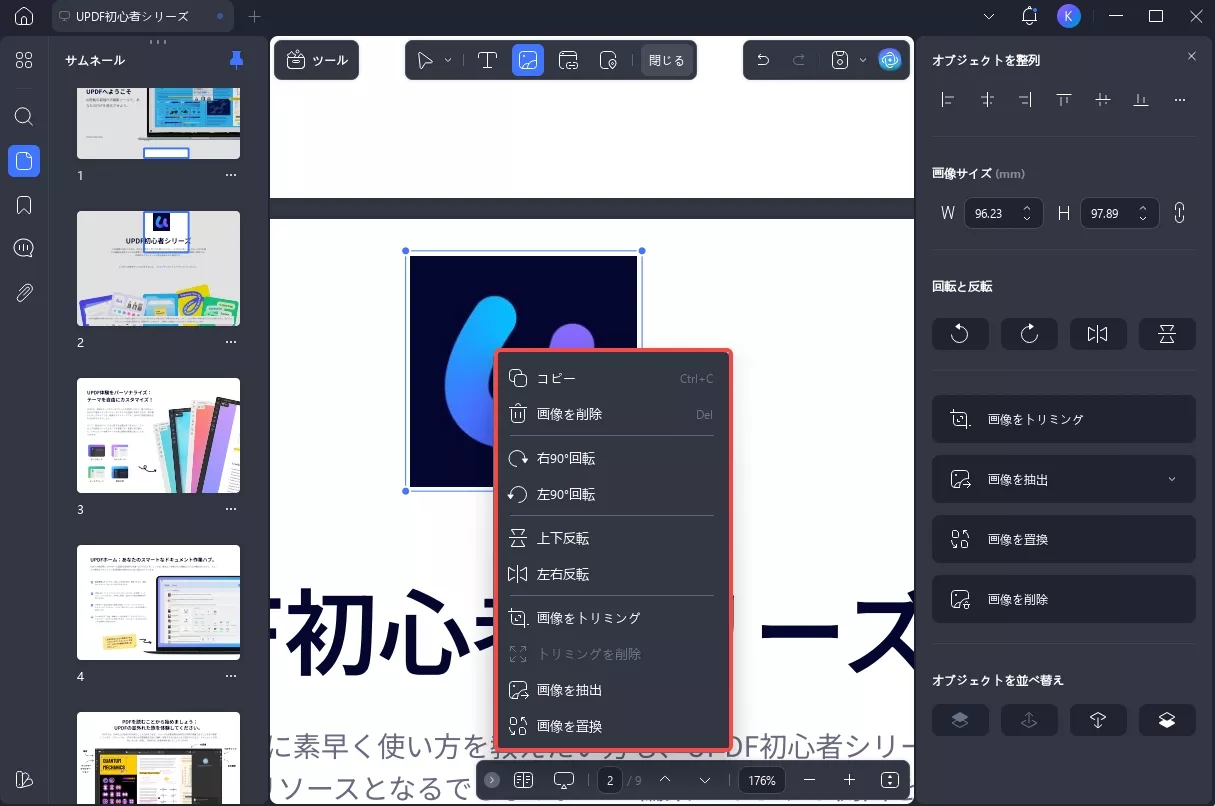Screen dimensions: 1215x806
Task: Open options menu for page 1 thumbnail
Action: click(231, 175)
